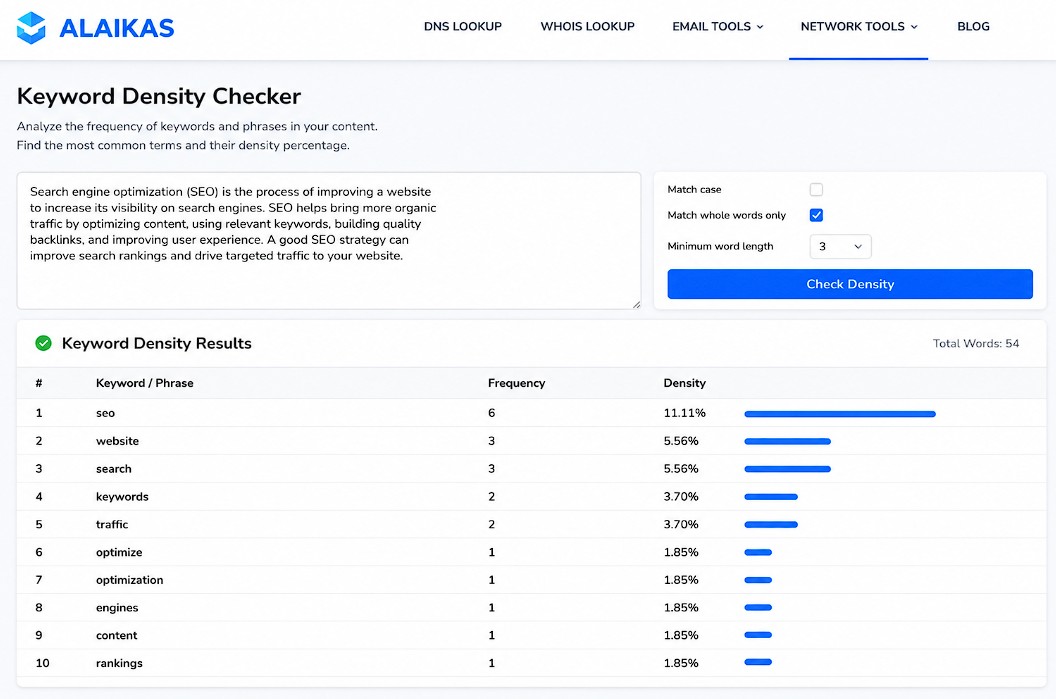Focus the content text area
The image size is (1056, 699).
329,240
